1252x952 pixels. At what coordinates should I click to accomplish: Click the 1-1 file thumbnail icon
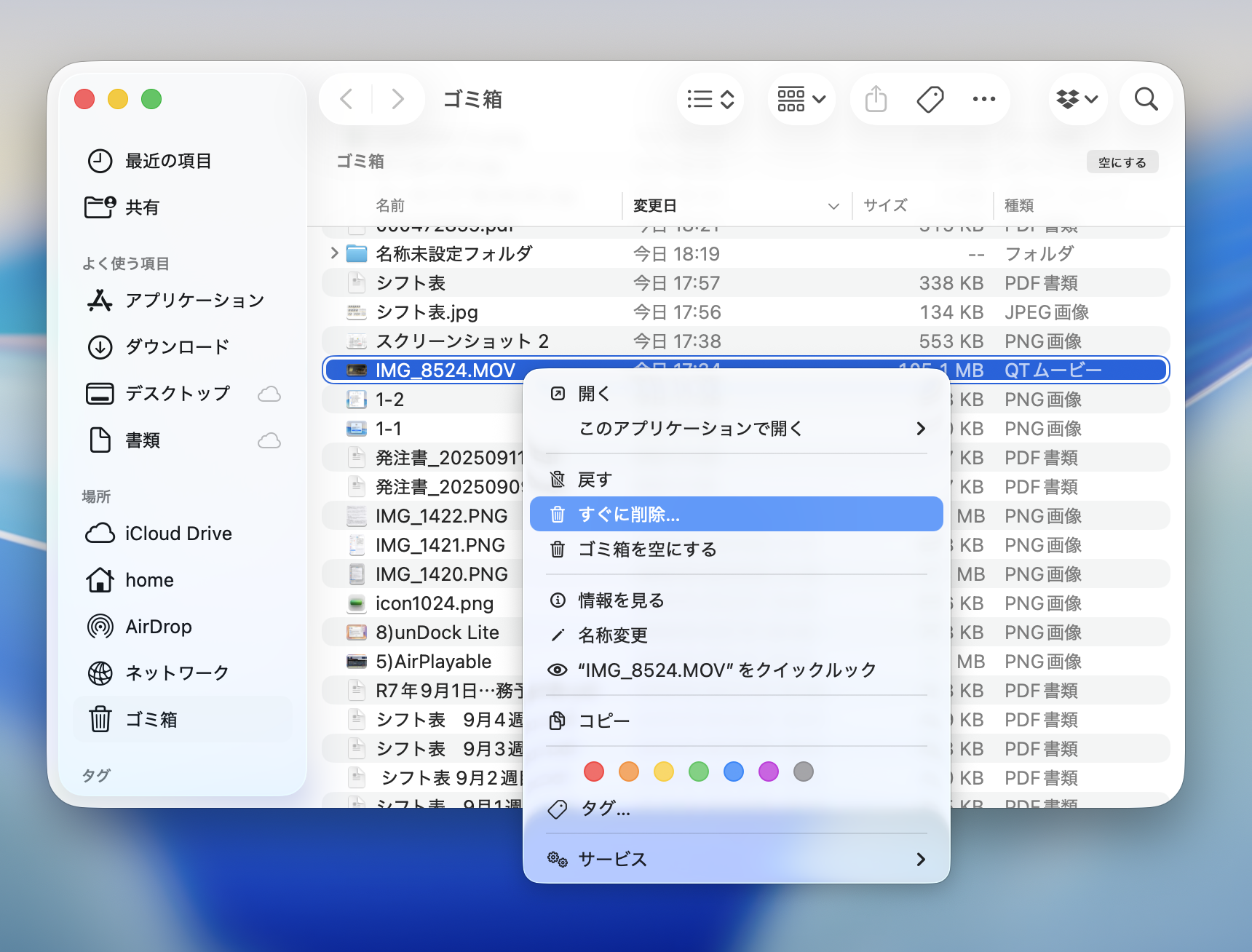(357, 429)
